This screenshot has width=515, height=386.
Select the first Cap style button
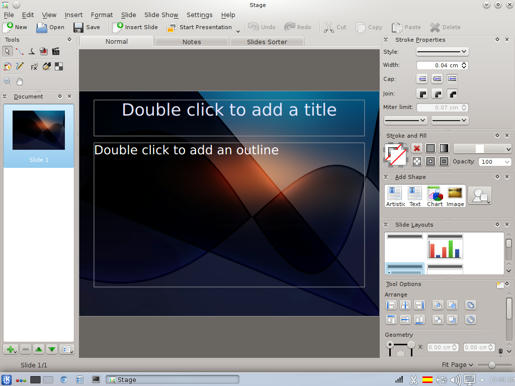tap(422, 79)
